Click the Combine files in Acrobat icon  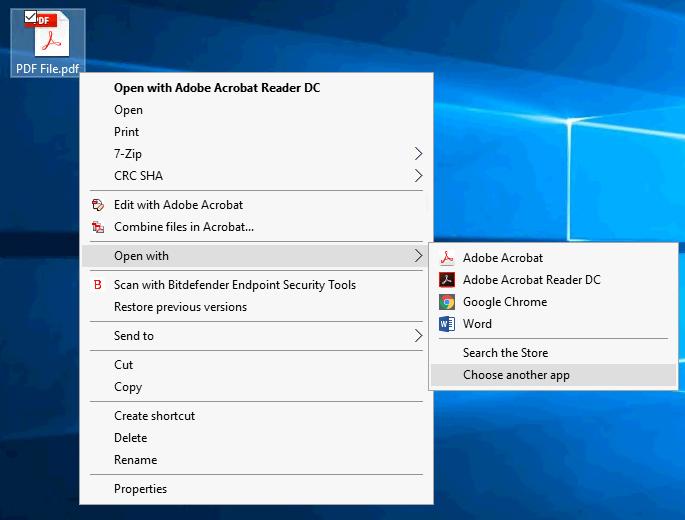coord(98,227)
